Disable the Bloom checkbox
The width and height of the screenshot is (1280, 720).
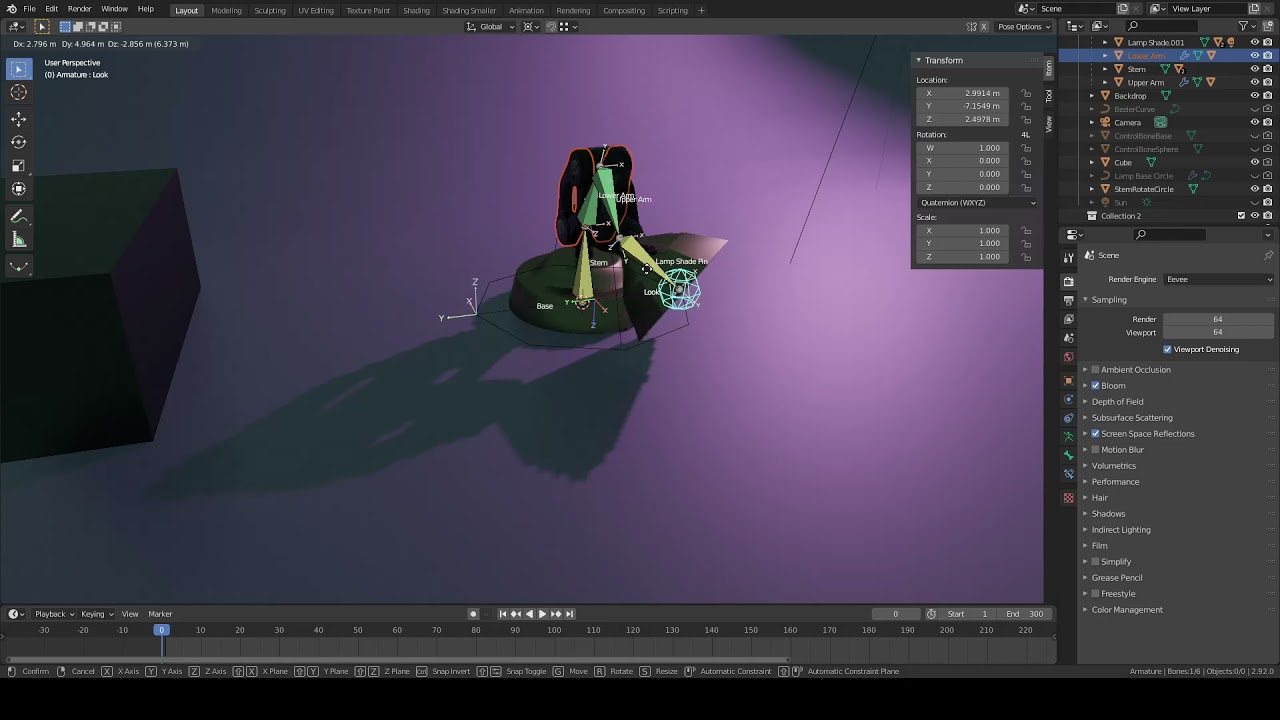[1095, 386]
